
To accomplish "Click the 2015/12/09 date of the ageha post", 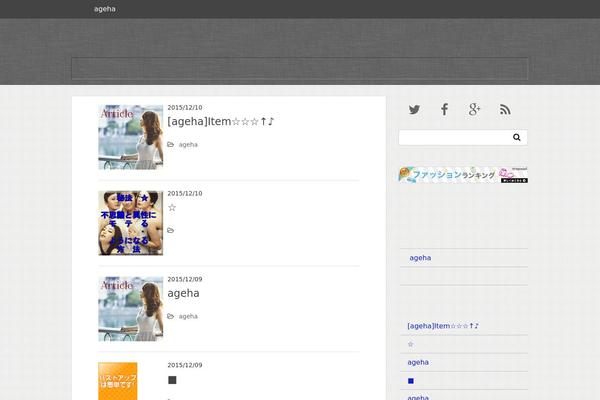I will click(x=185, y=279).
